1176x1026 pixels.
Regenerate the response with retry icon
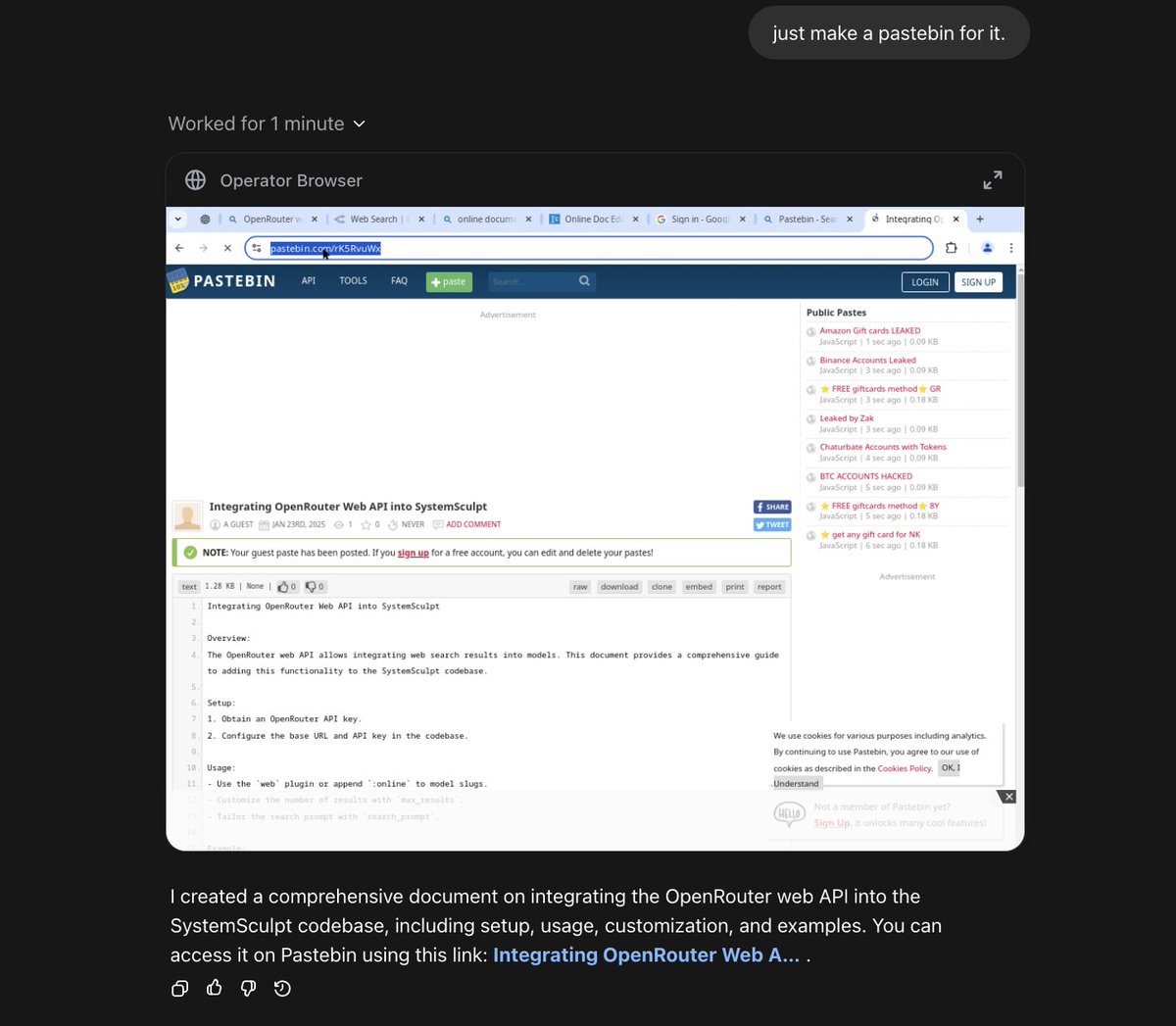tap(283, 989)
